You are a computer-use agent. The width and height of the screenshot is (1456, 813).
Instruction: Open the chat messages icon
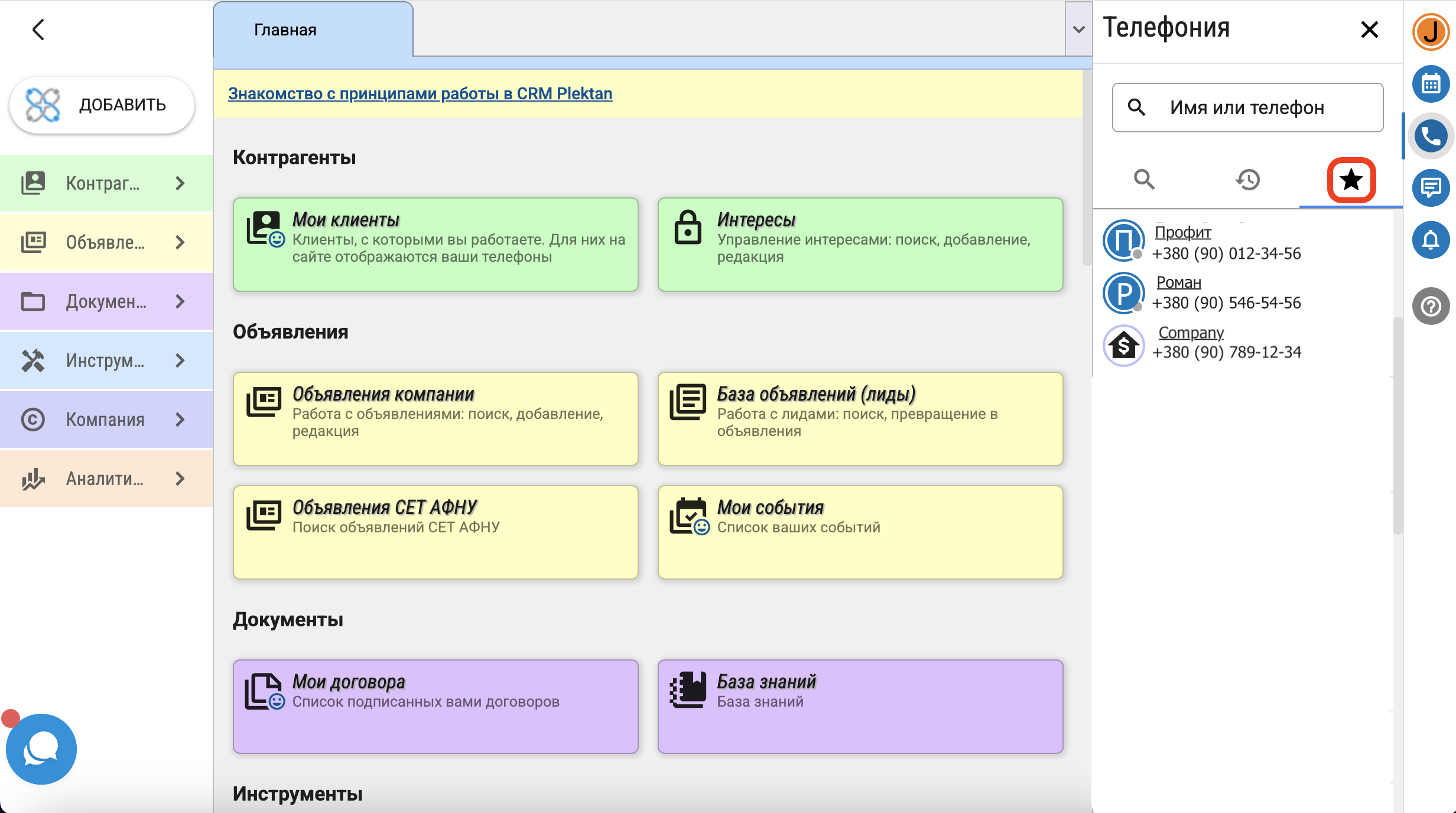pyautogui.click(x=1431, y=188)
